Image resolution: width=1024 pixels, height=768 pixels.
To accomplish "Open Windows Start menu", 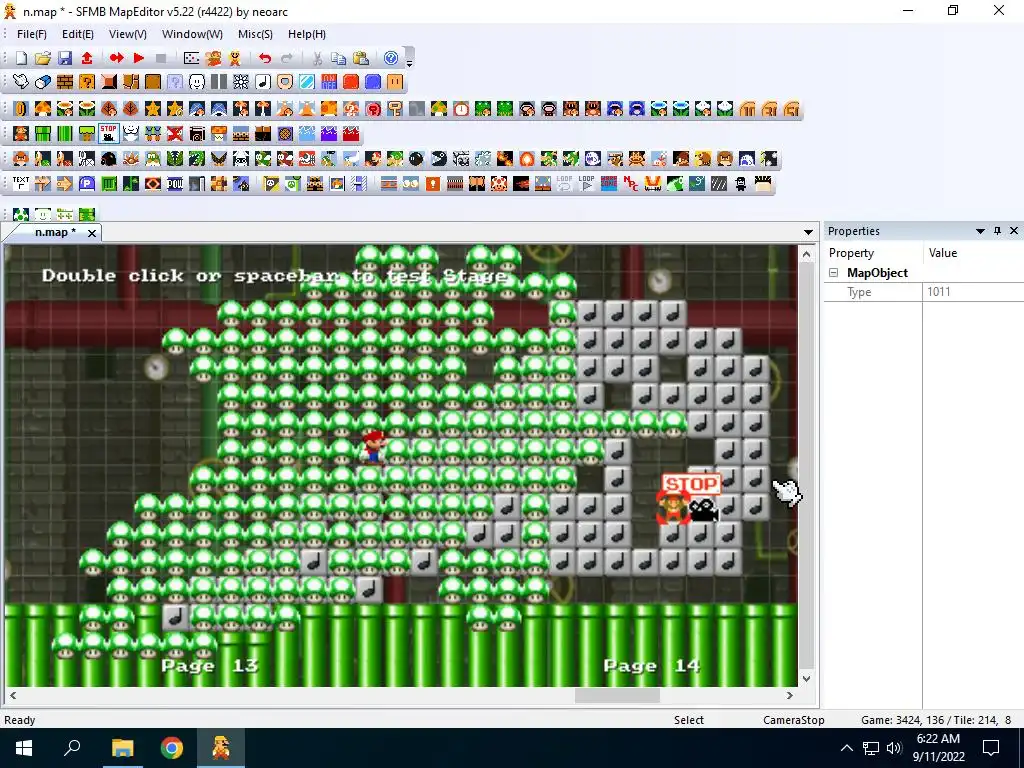I will tap(24, 748).
